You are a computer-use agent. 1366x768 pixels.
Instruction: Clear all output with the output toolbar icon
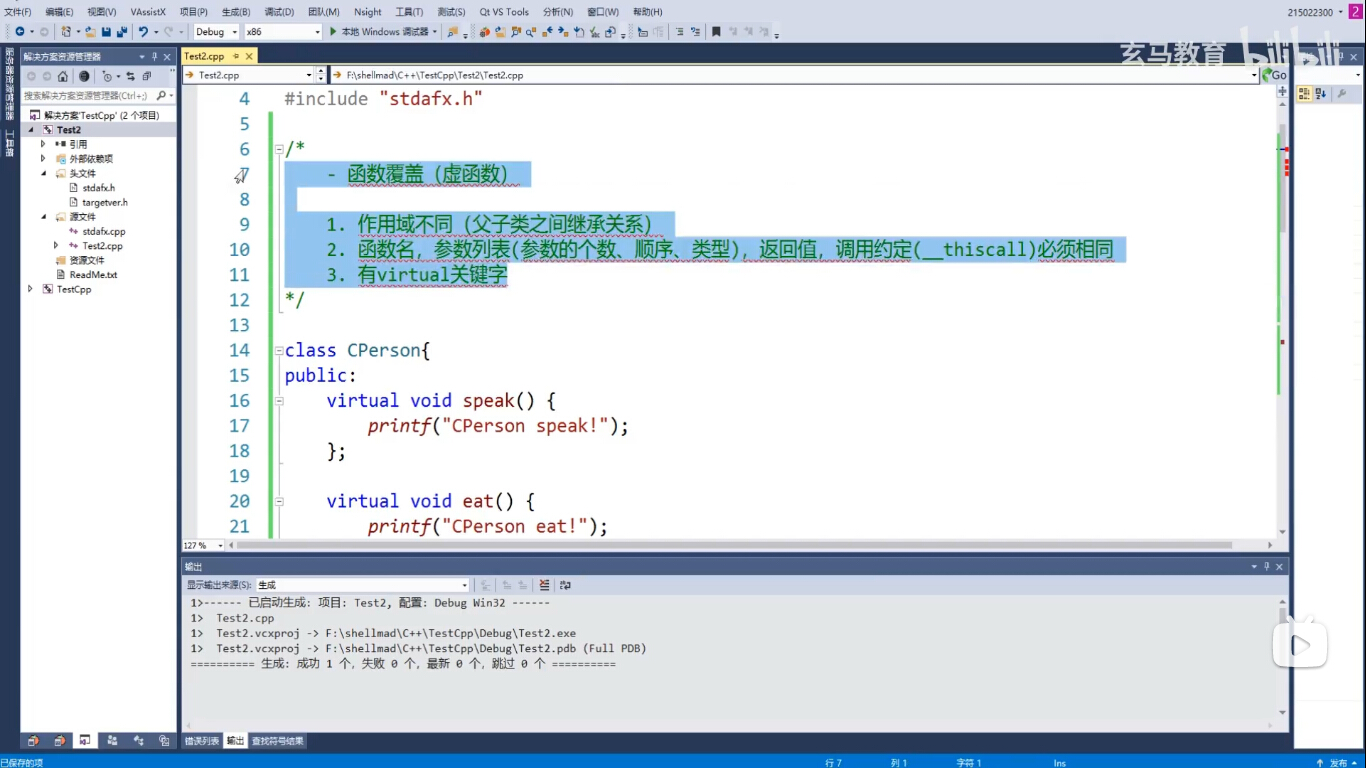click(544, 585)
